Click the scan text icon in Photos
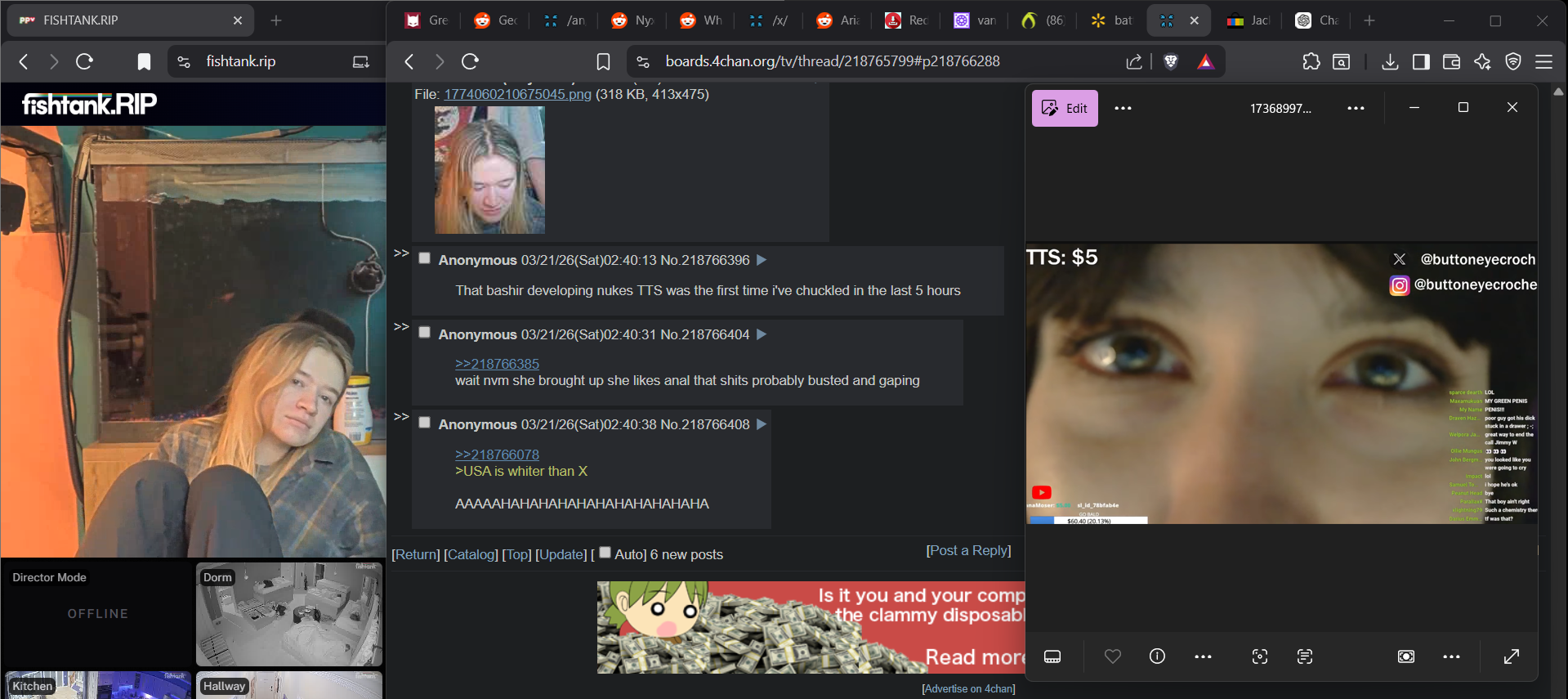This screenshot has height=699, width=1568. 1305,656
